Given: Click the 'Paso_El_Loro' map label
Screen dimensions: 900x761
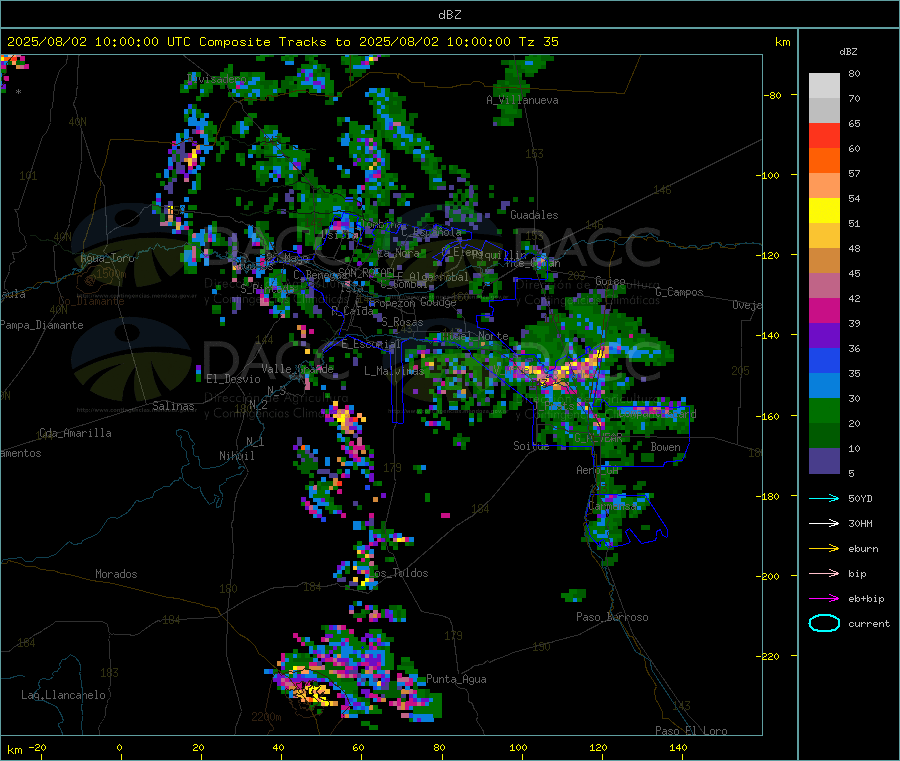Looking at the screenshot, I should click(x=691, y=731).
